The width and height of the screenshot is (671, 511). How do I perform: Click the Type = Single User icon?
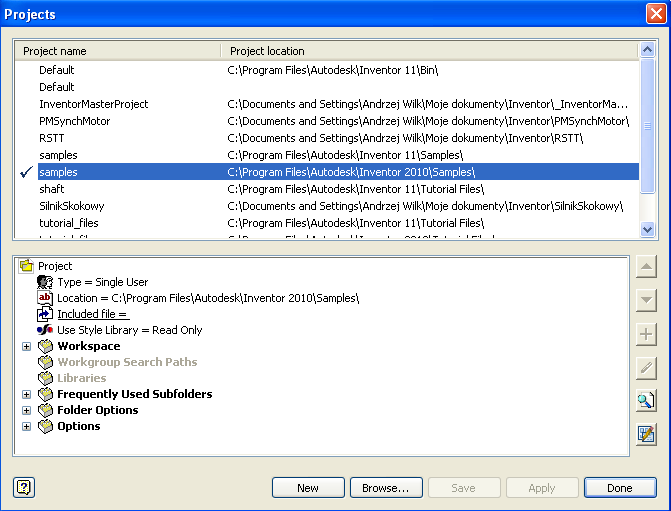(x=45, y=282)
